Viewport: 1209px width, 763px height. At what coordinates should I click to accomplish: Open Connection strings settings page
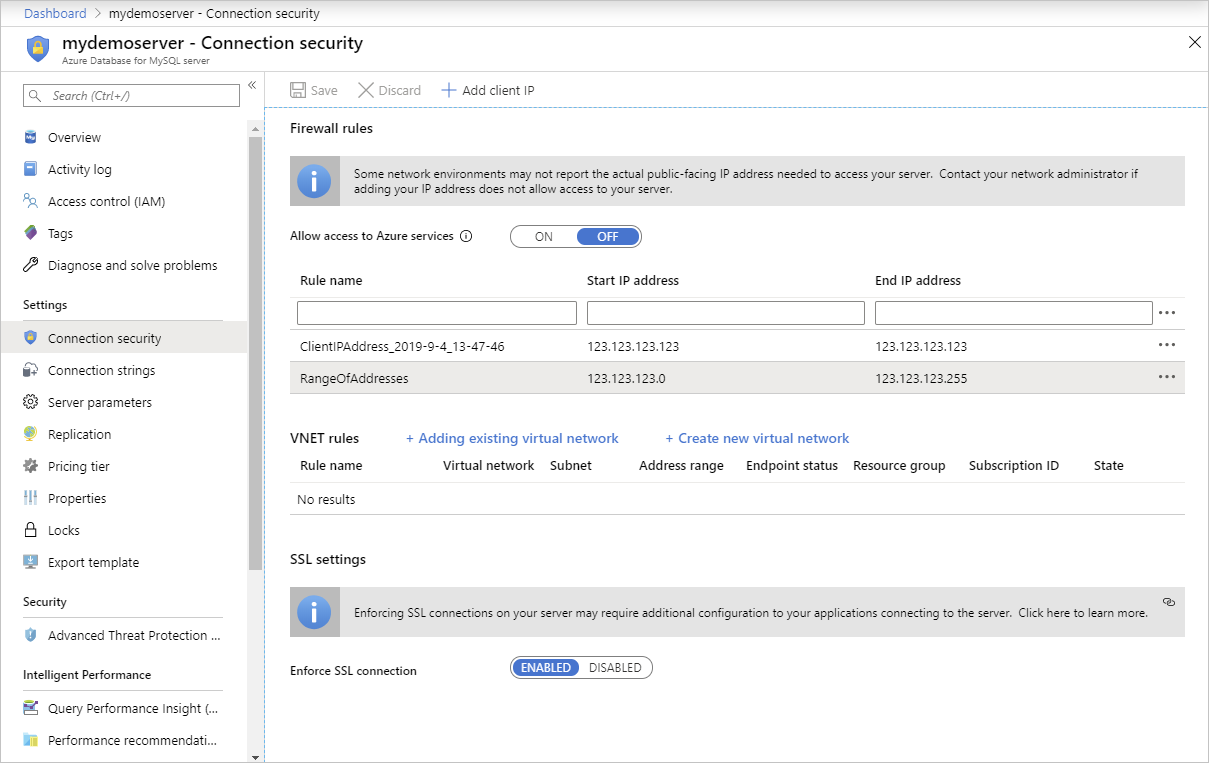tap(101, 371)
